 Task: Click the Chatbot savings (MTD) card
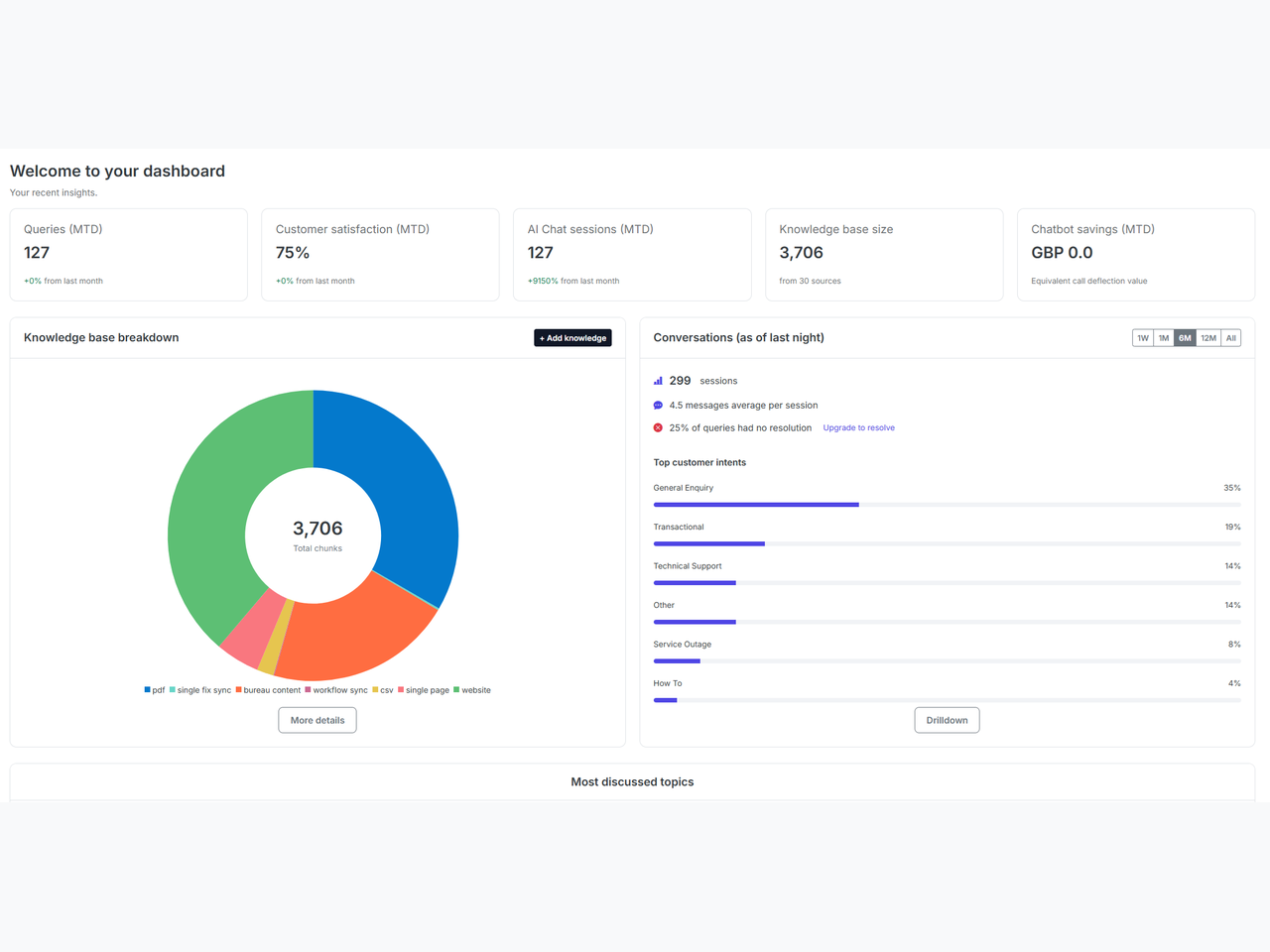point(1136,255)
